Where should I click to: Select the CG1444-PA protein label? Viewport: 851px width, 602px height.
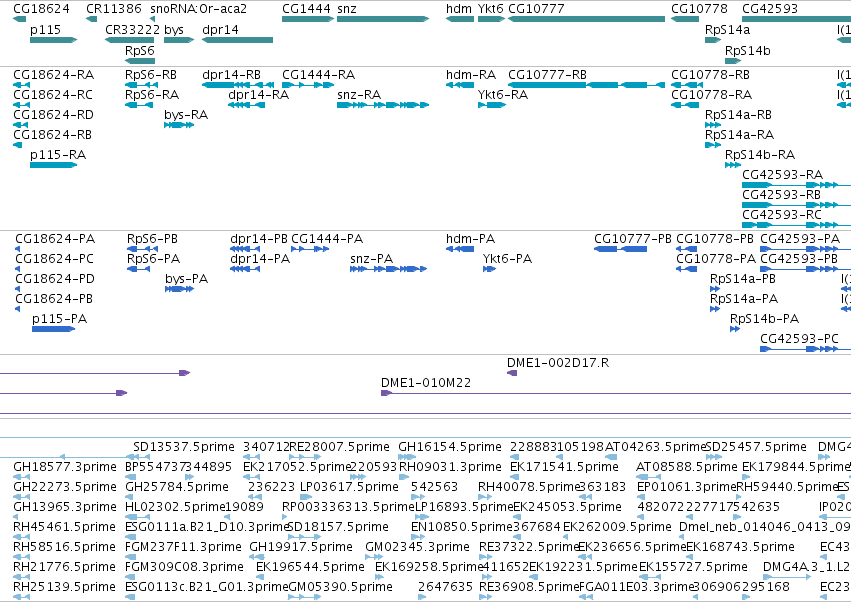327,239
